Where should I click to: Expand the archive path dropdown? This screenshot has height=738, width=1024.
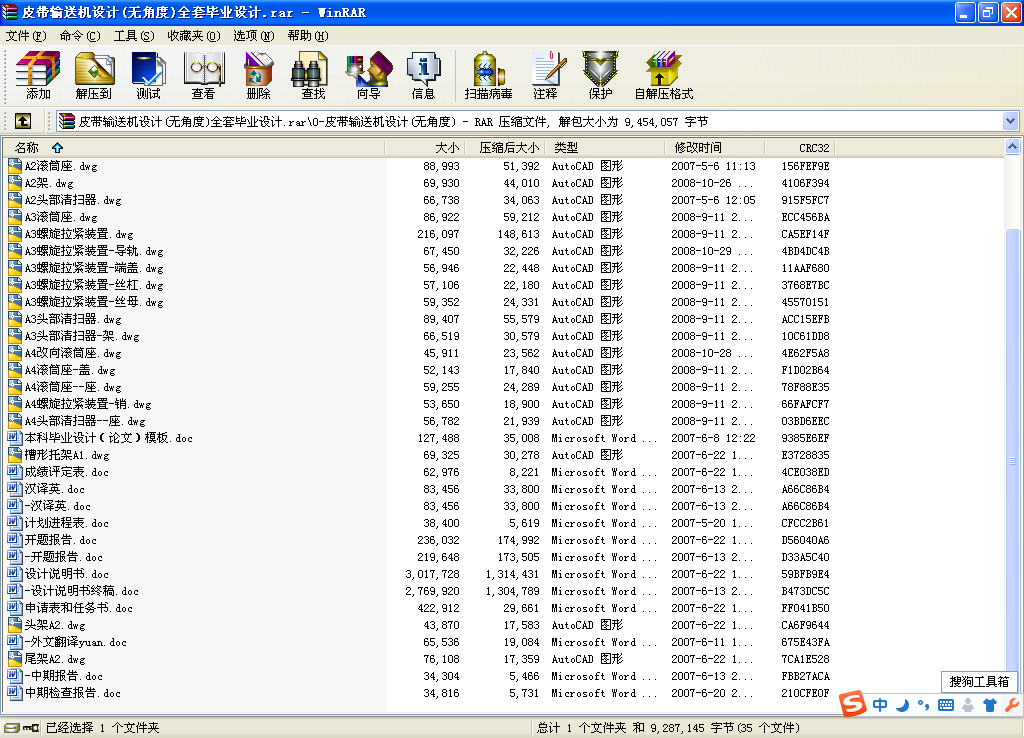point(1010,121)
